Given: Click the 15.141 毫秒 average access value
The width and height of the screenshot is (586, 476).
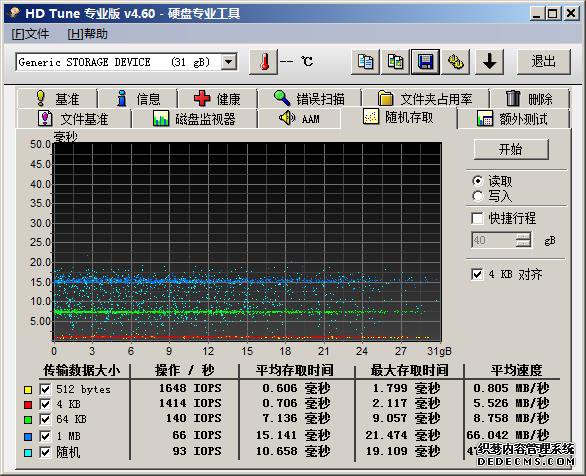Looking at the screenshot, I should point(293,435).
